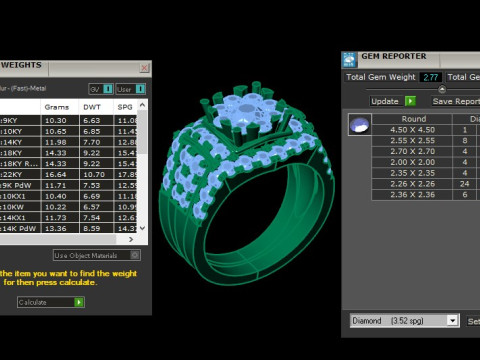Screen dimensions: 480x360
Task: Click the DWT column header
Action: pyautogui.click(x=92, y=107)
